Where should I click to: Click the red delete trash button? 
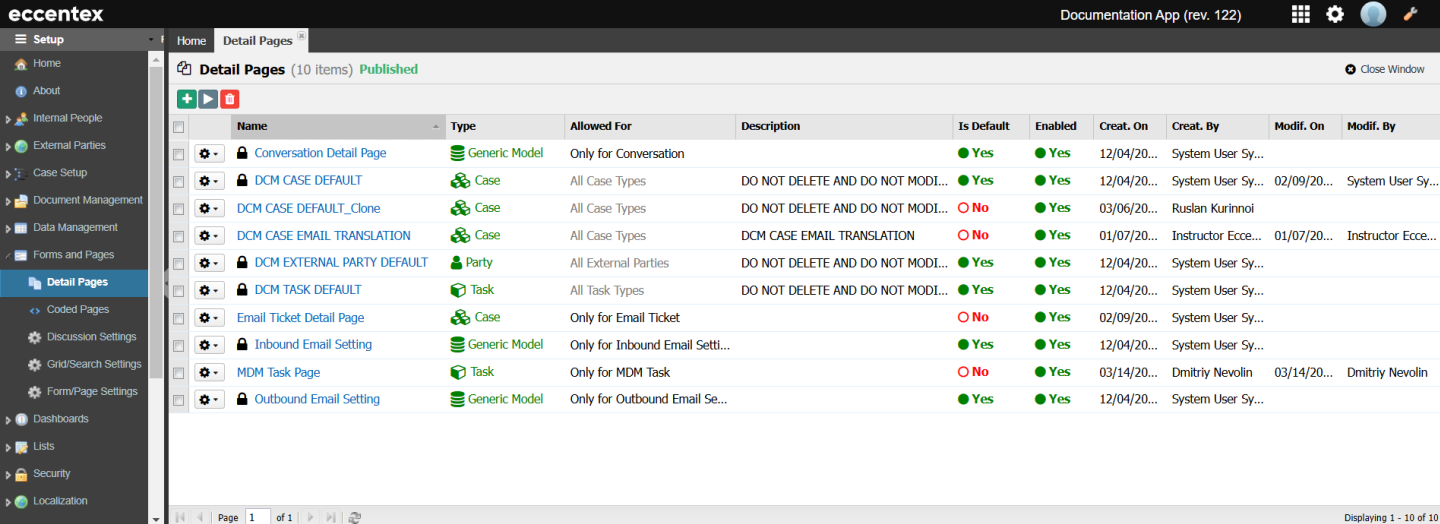[x=230, y=98]
